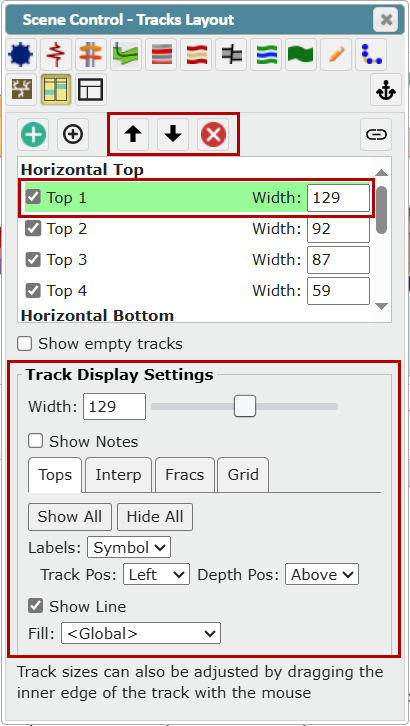Click the link chain icon
This screenshot has width=410, height=726.
point(376,135)
